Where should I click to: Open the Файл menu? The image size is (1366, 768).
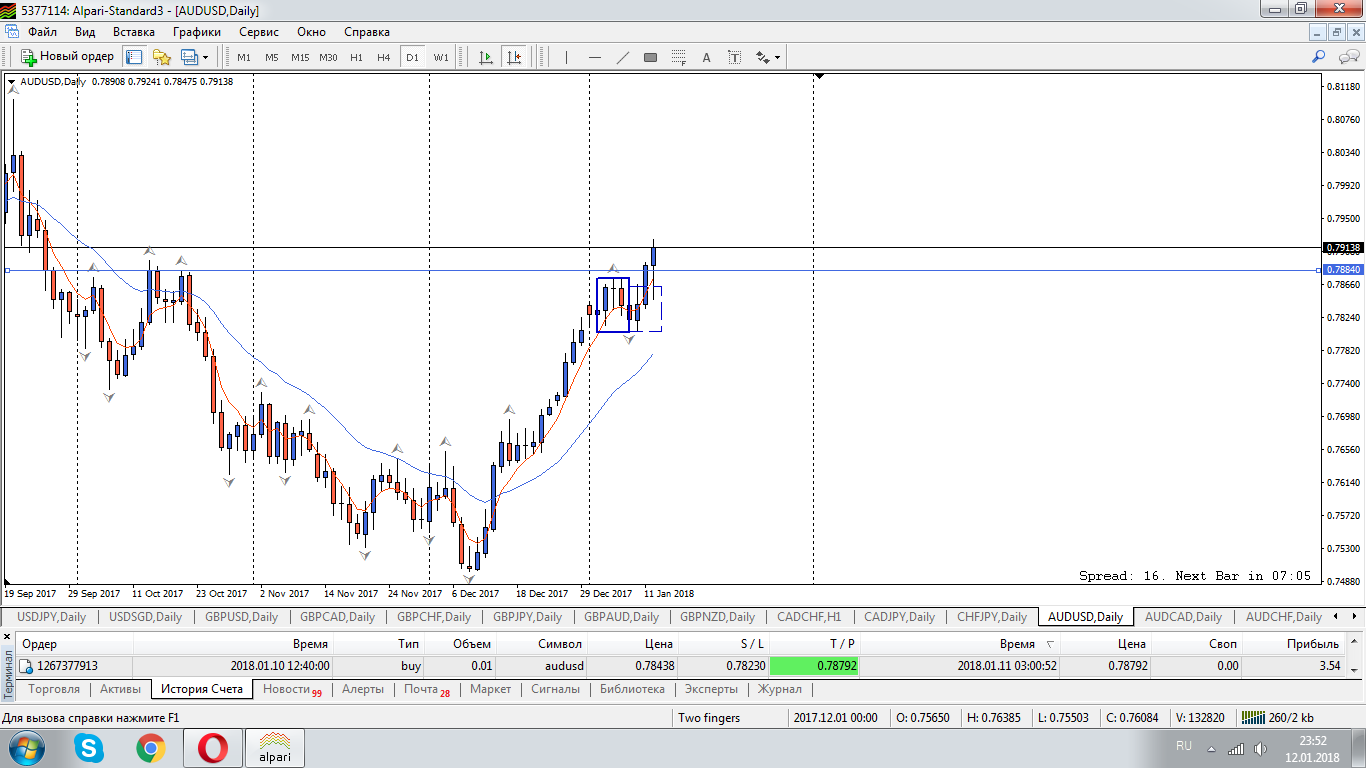[42, 32]
